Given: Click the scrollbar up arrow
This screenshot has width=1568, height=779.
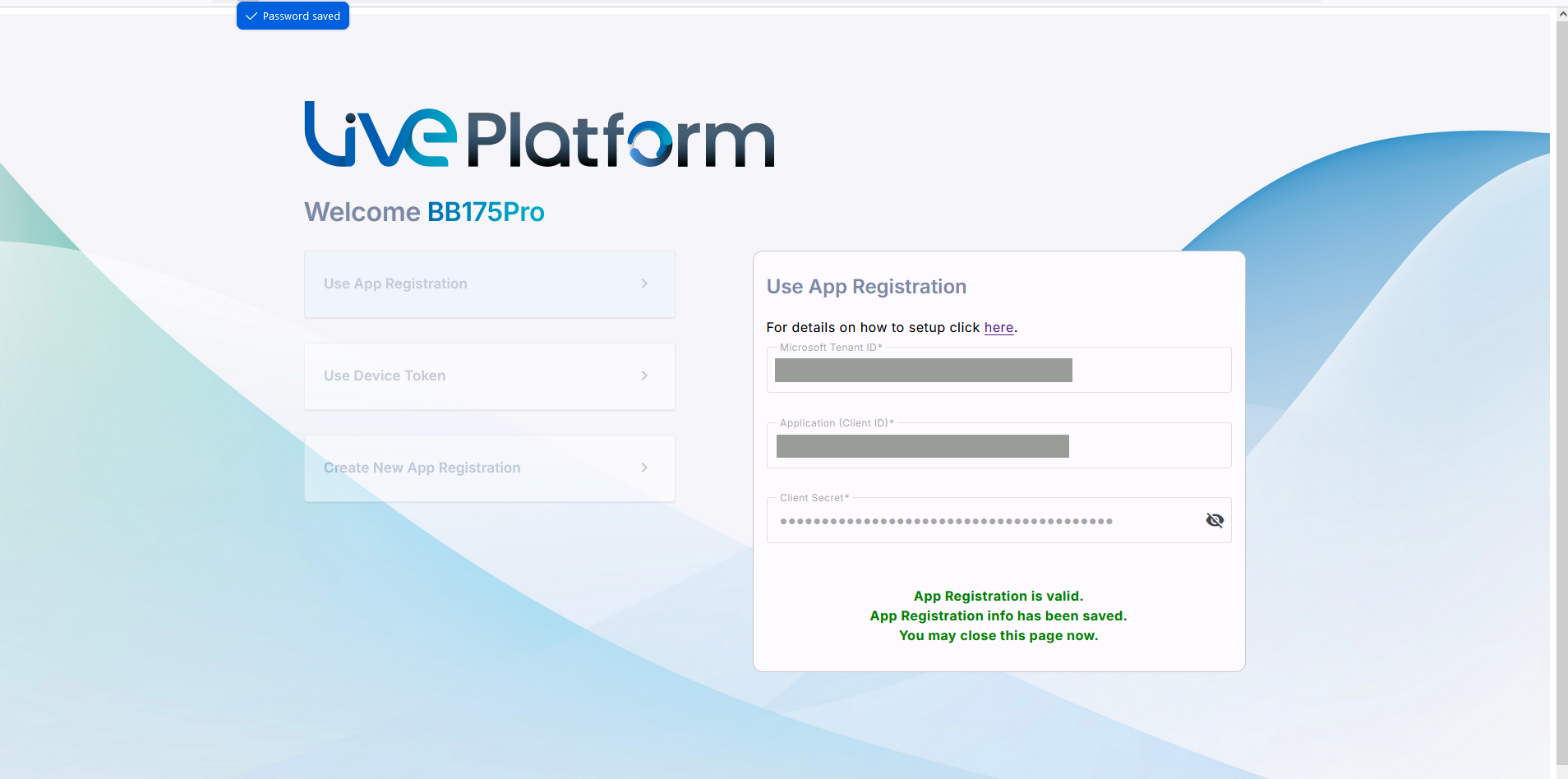Looking at the screenshot, I should [x=1562, y=14].
